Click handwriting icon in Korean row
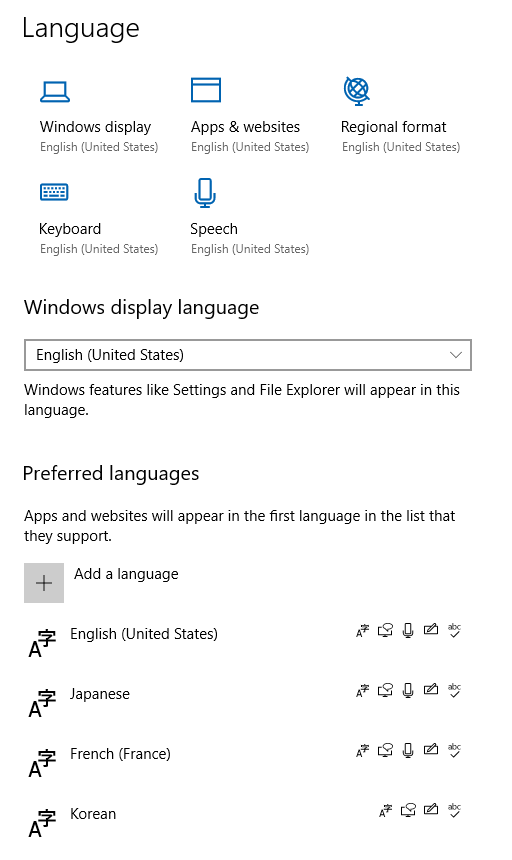This screenshot has height=860, width=512. [x=431, y=809]
